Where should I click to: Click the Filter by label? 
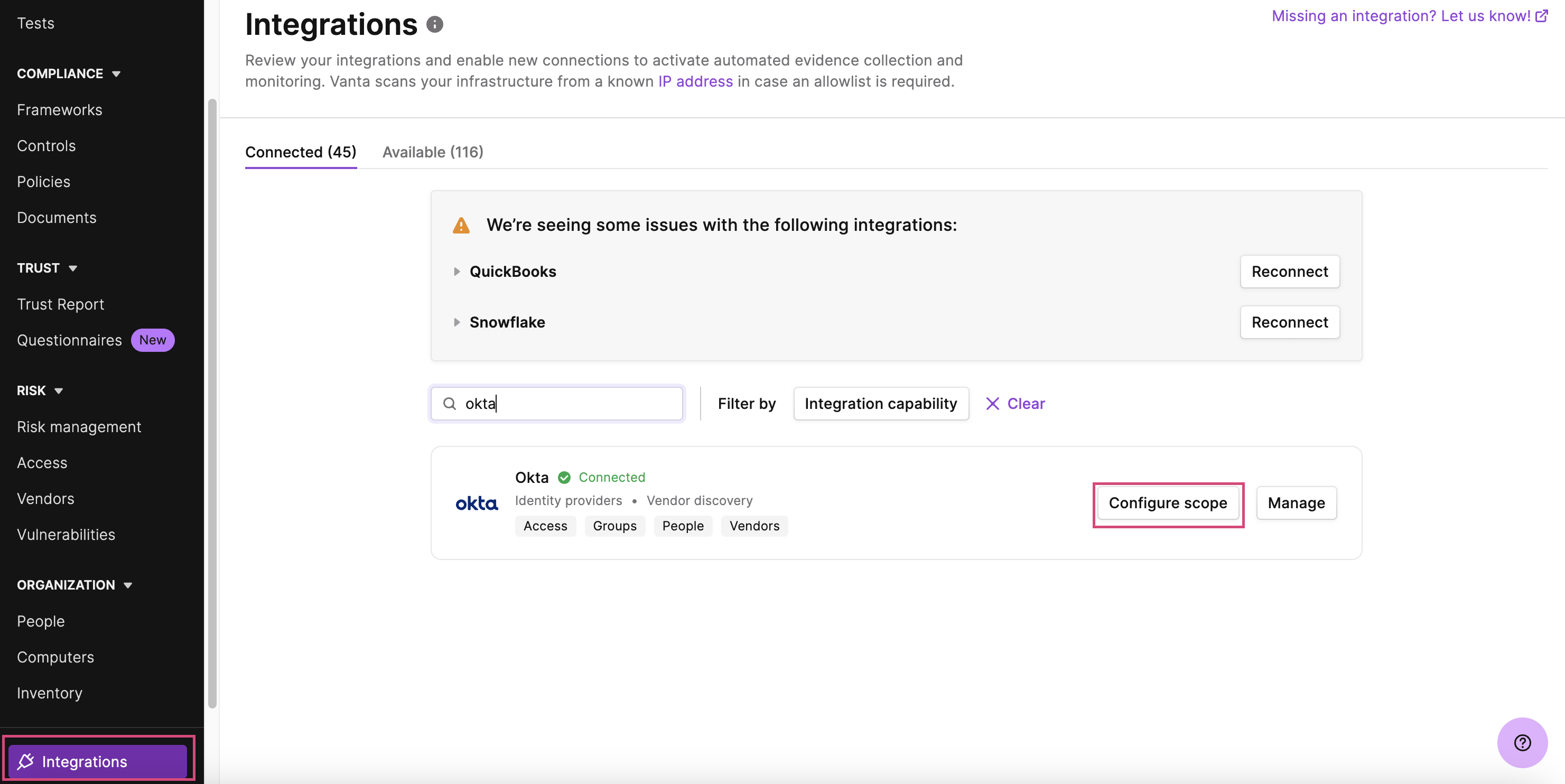tap(747, 404)
